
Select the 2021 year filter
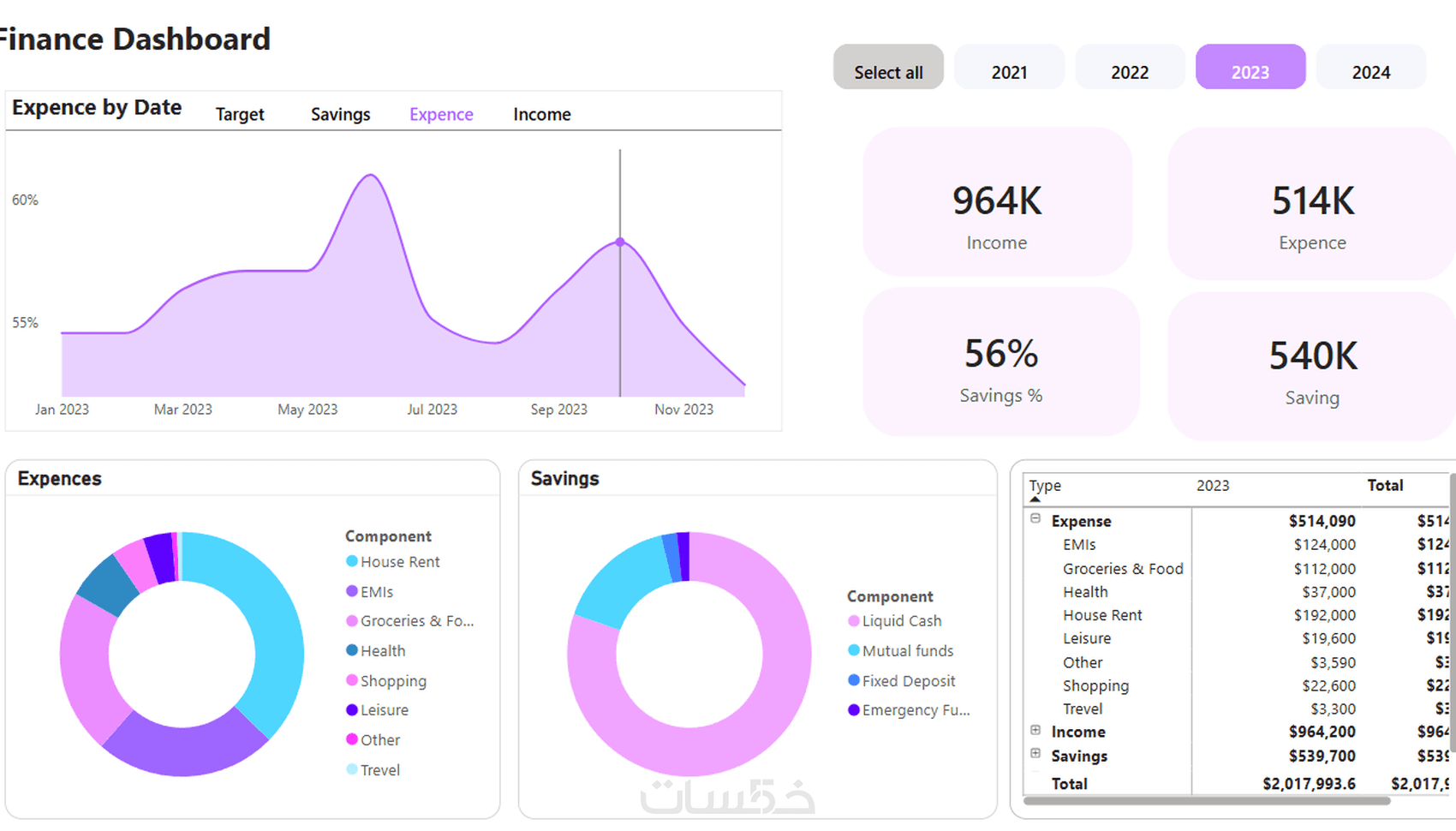[1010, 67]
